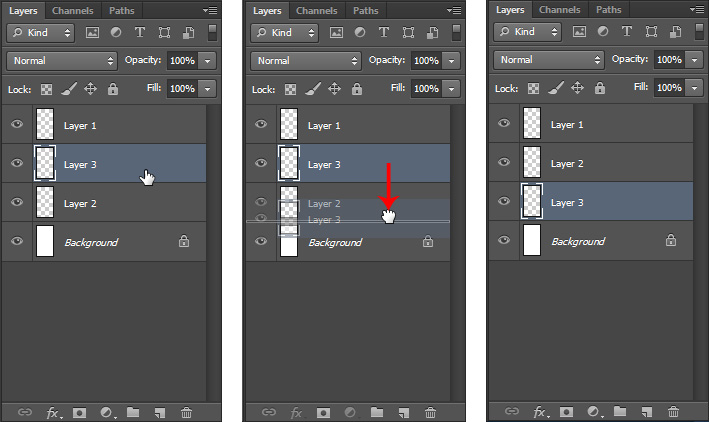
Task: Open the Normal blend mode dropdown in the left panel
Action: pyautogui.click(x=62, y=60)
